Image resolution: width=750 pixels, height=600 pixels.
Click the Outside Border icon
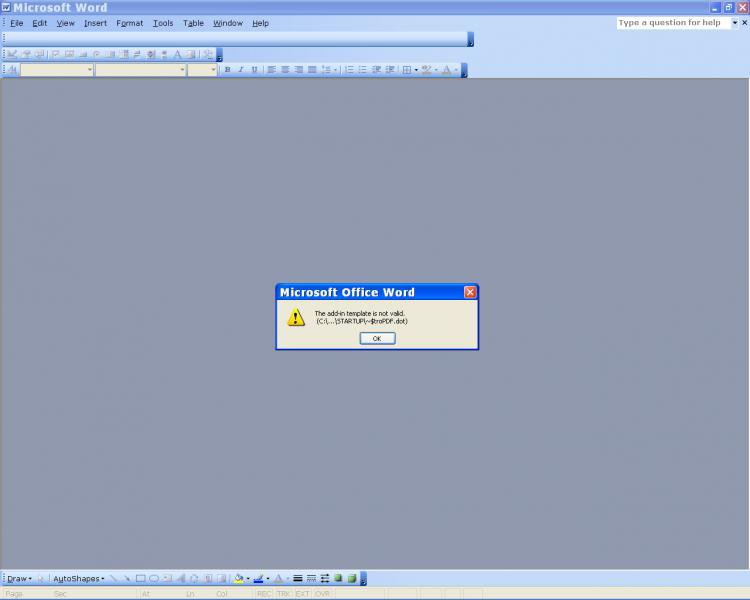407,70
